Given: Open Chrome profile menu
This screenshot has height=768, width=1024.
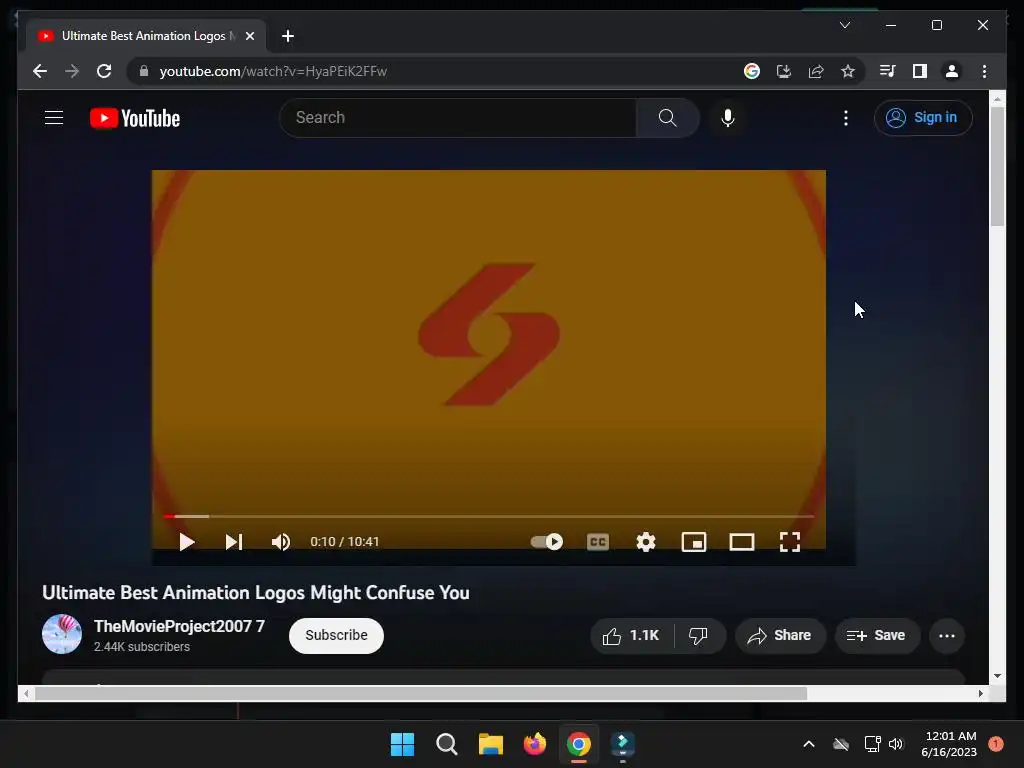Looking at the screenshot, I should (952, 71).
